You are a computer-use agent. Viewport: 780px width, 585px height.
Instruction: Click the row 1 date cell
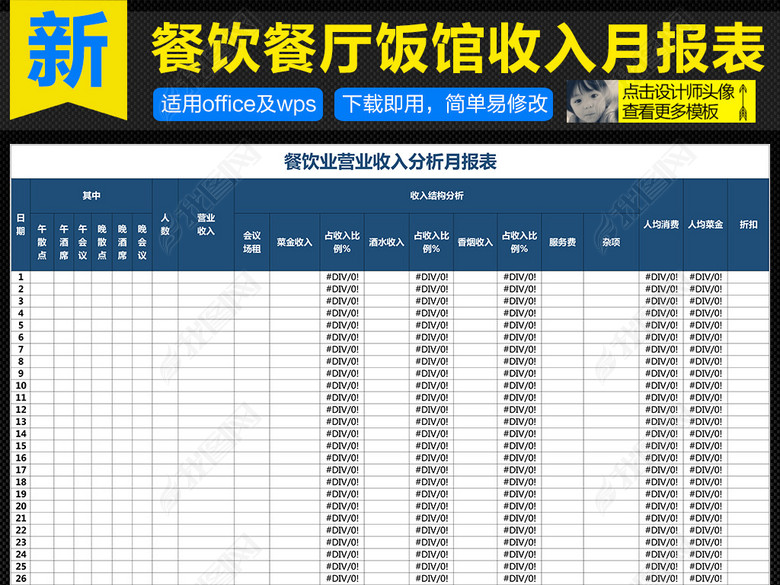20,276
